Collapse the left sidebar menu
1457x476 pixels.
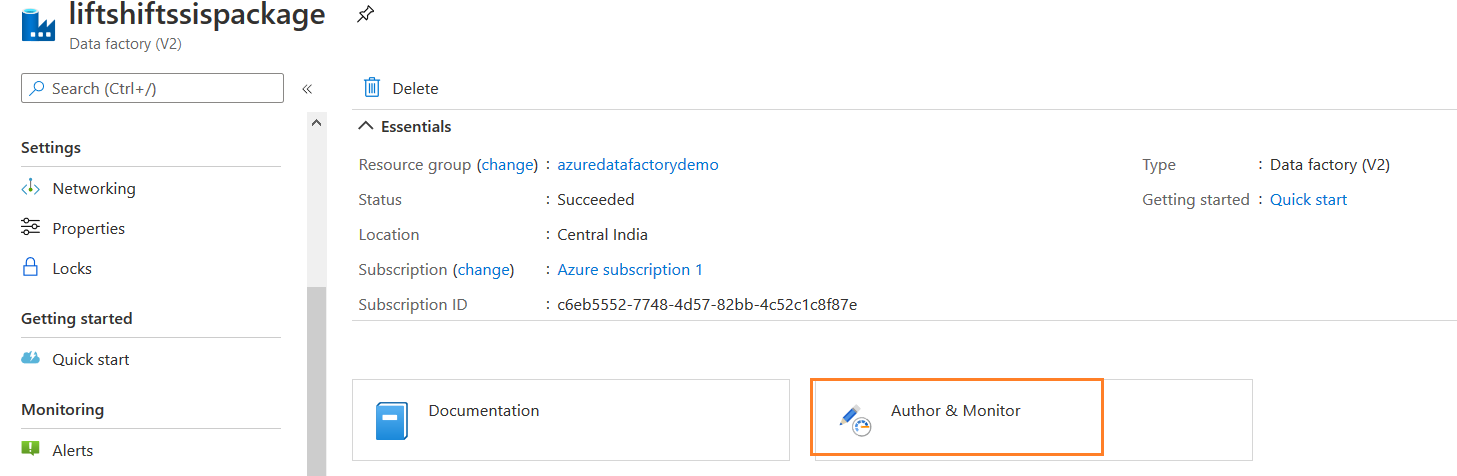coord(307,89)
